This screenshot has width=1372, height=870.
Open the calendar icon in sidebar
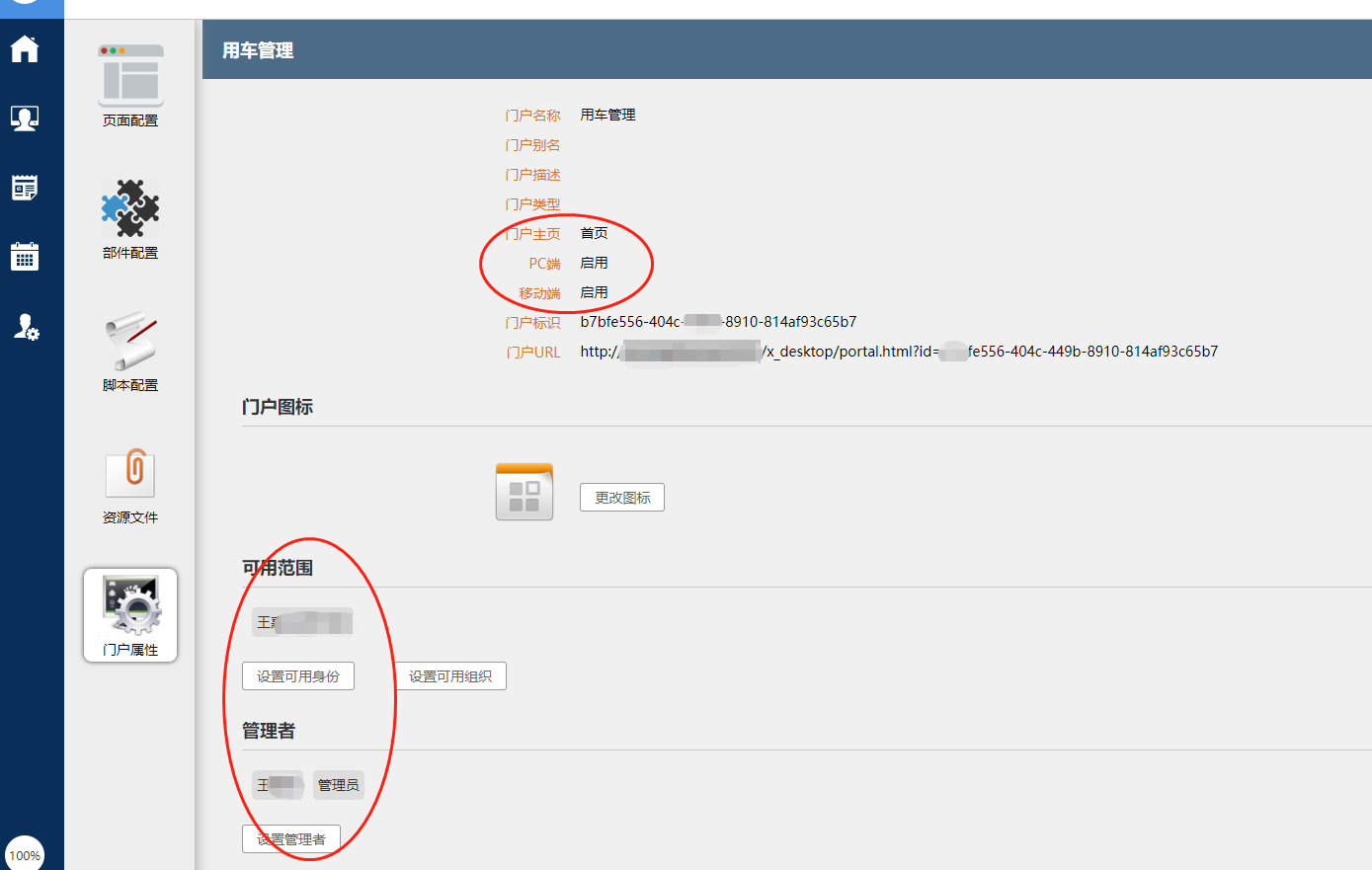tap(25, 257)
